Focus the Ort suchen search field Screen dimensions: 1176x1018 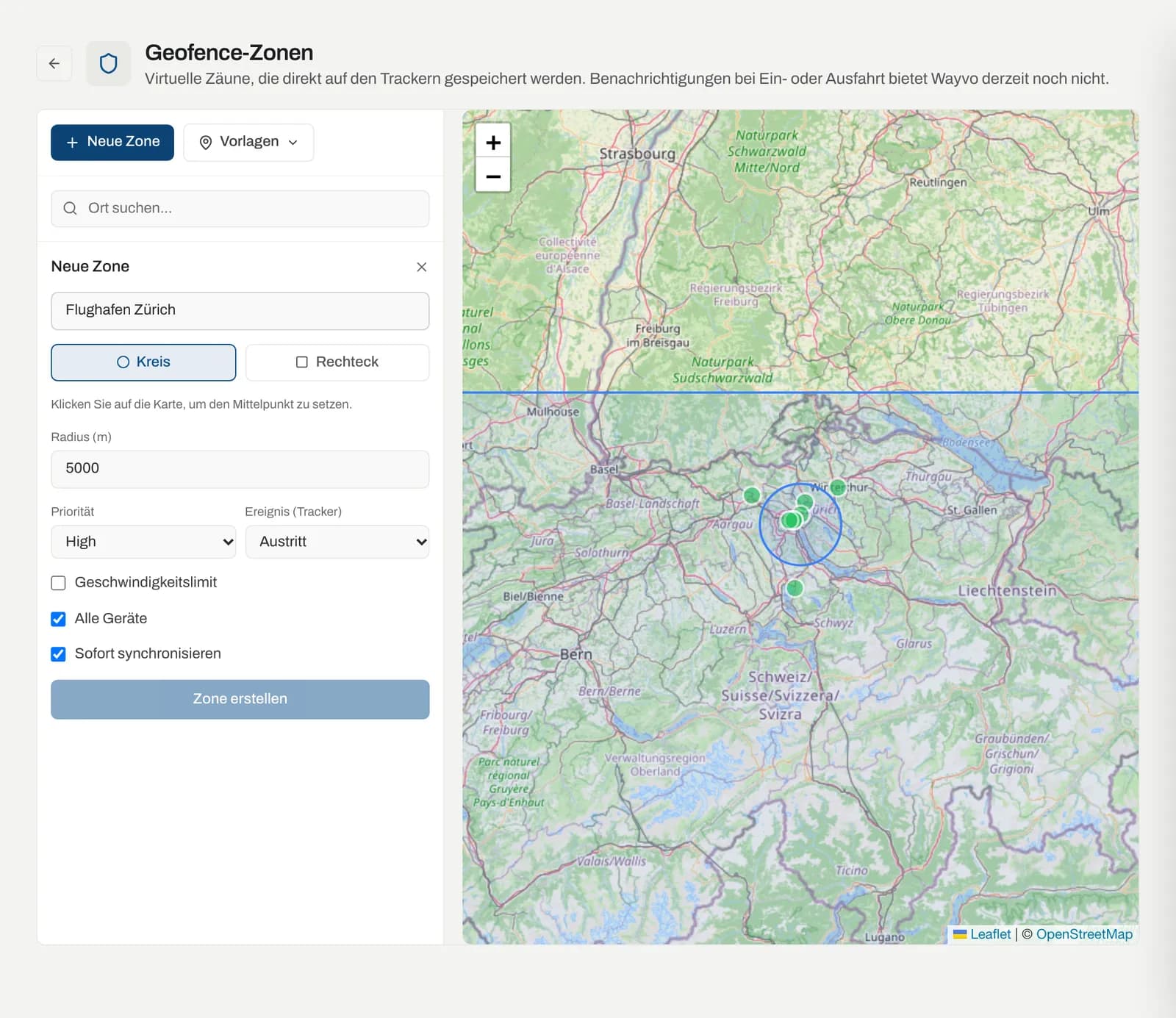click(x=240, y=209)
